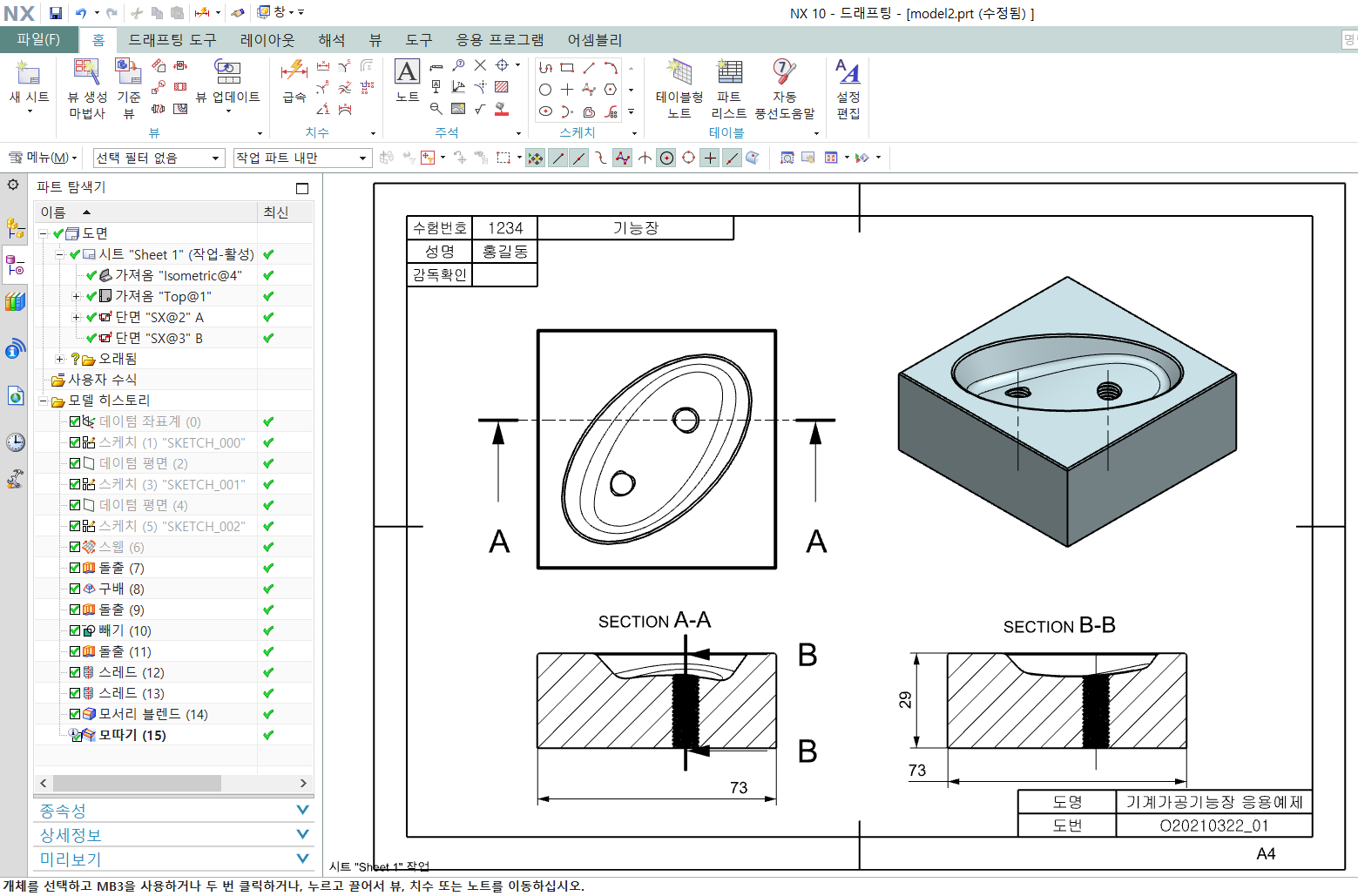The width and height of the screenshot is (1358, 896).
Task: Open the 파일(F) menu
Action: (x=38, y=40)
